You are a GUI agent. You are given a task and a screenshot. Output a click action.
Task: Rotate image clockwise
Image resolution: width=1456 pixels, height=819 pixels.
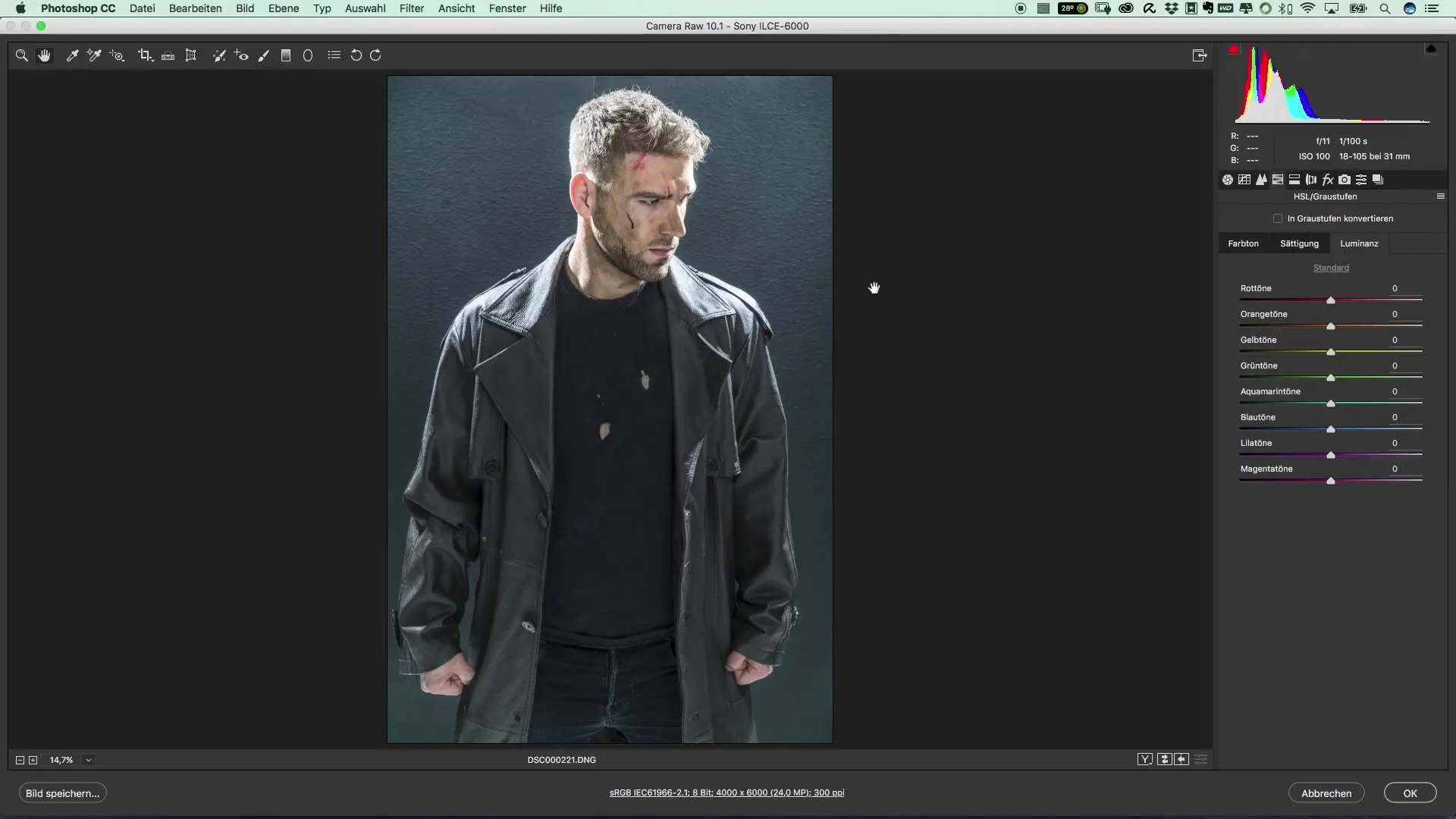pos(375,55)
